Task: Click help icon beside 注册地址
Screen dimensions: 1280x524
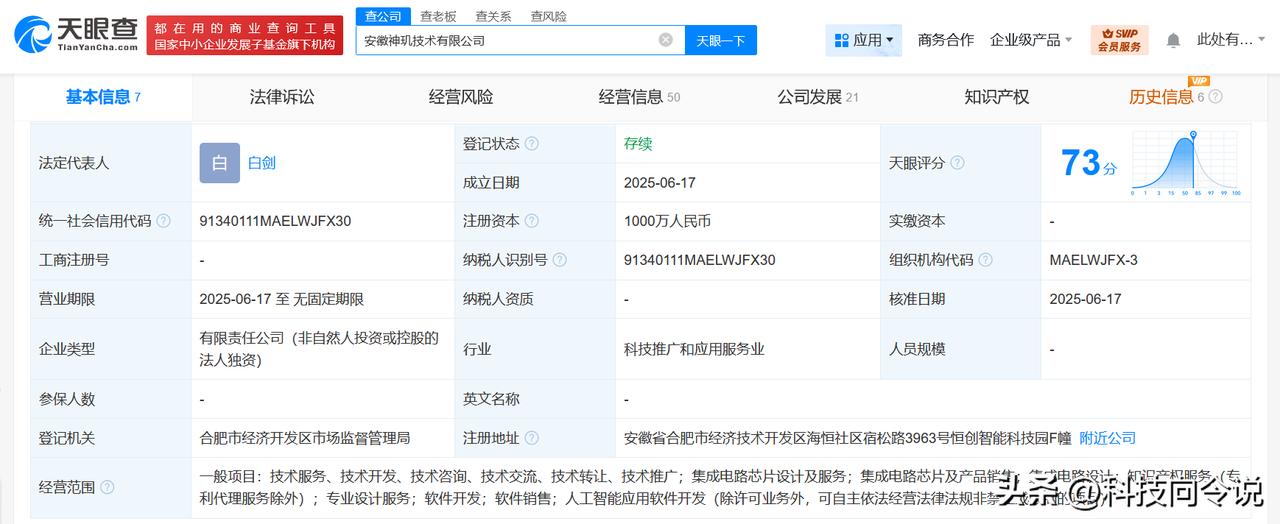Action: point(532,438)
